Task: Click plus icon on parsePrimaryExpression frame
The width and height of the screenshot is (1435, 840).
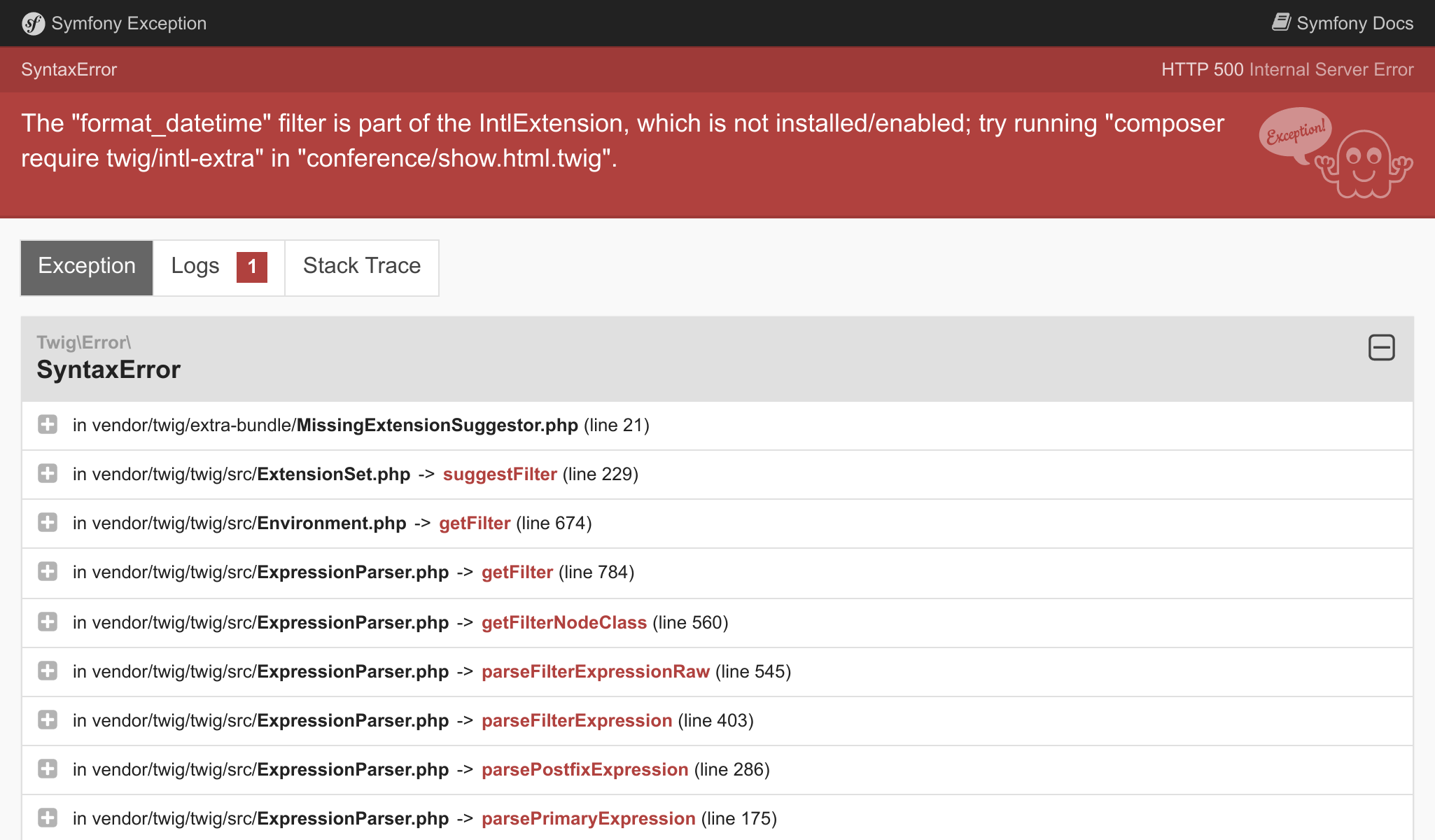Action: pyautogui.click(x=48, y=818)
